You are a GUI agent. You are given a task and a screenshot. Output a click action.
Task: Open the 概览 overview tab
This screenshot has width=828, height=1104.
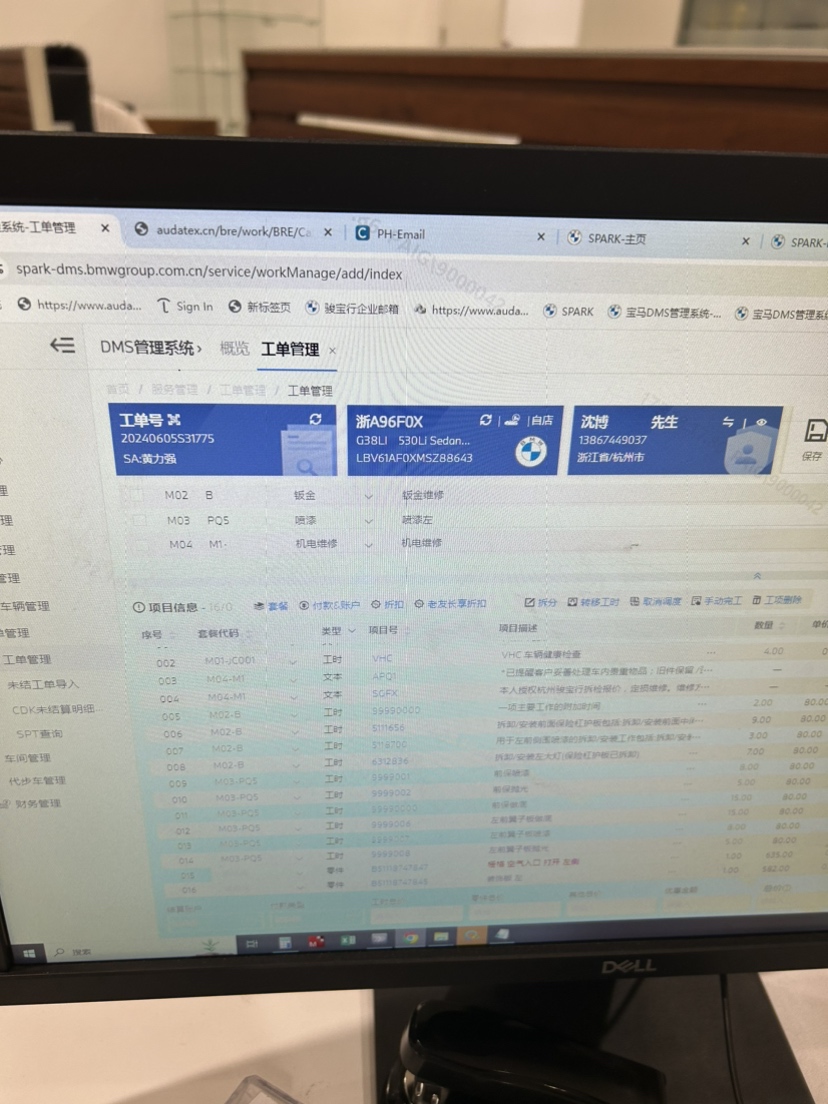(x=234, y=348)
